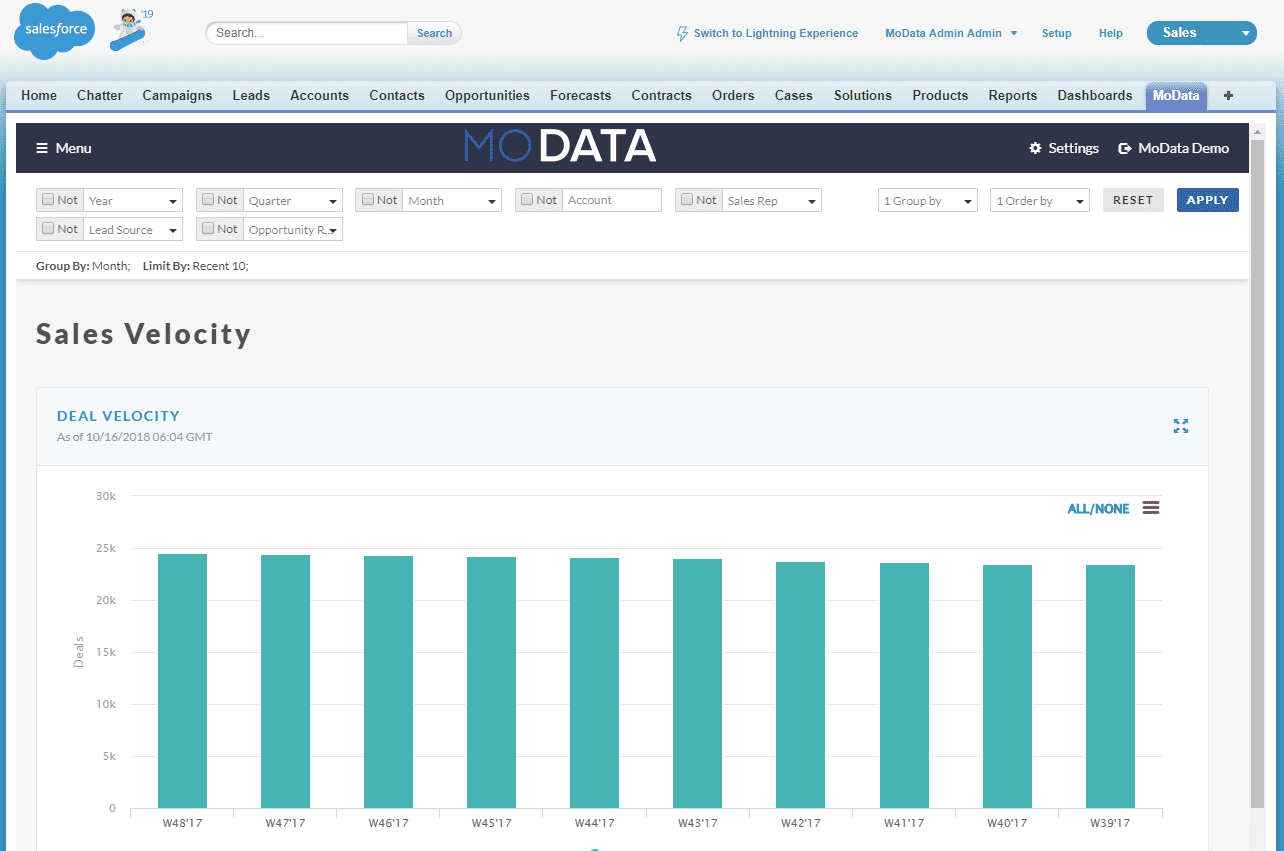Open the Contacts tab
The image size is (1284, 851).
coord(397,96)
